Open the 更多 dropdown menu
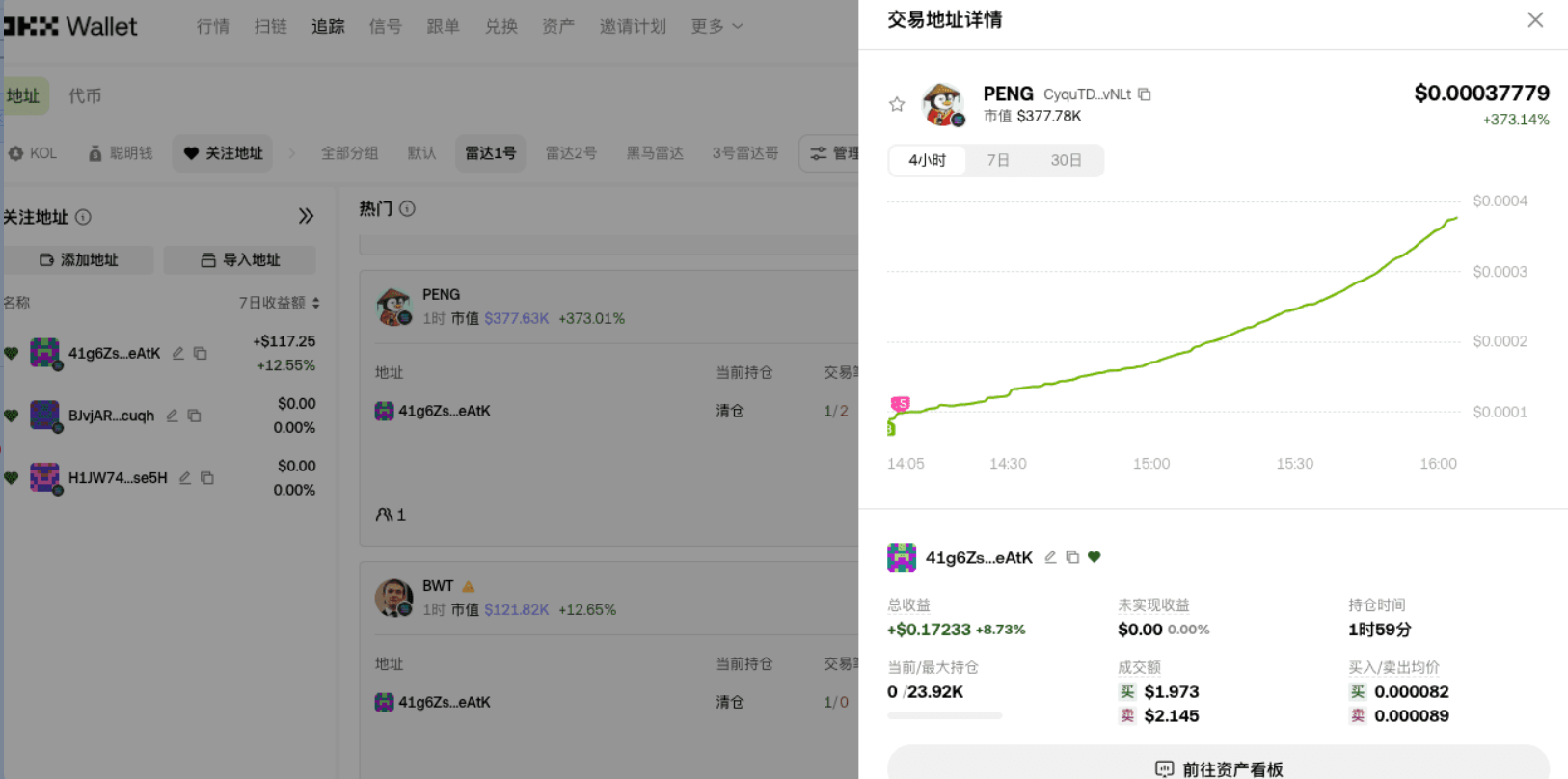The width and height of the screenshot is (1568, 779). (x=716, y=26)
